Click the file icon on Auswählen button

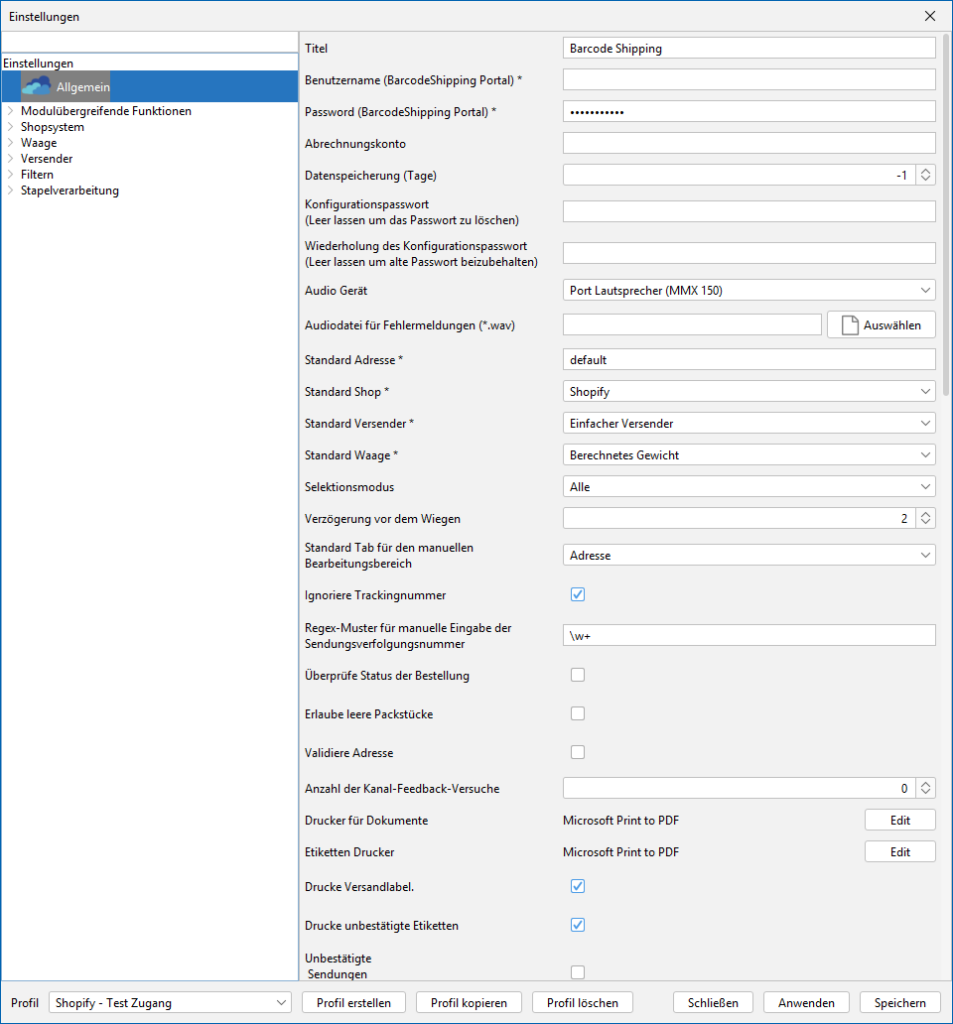[x=850, y=325]
